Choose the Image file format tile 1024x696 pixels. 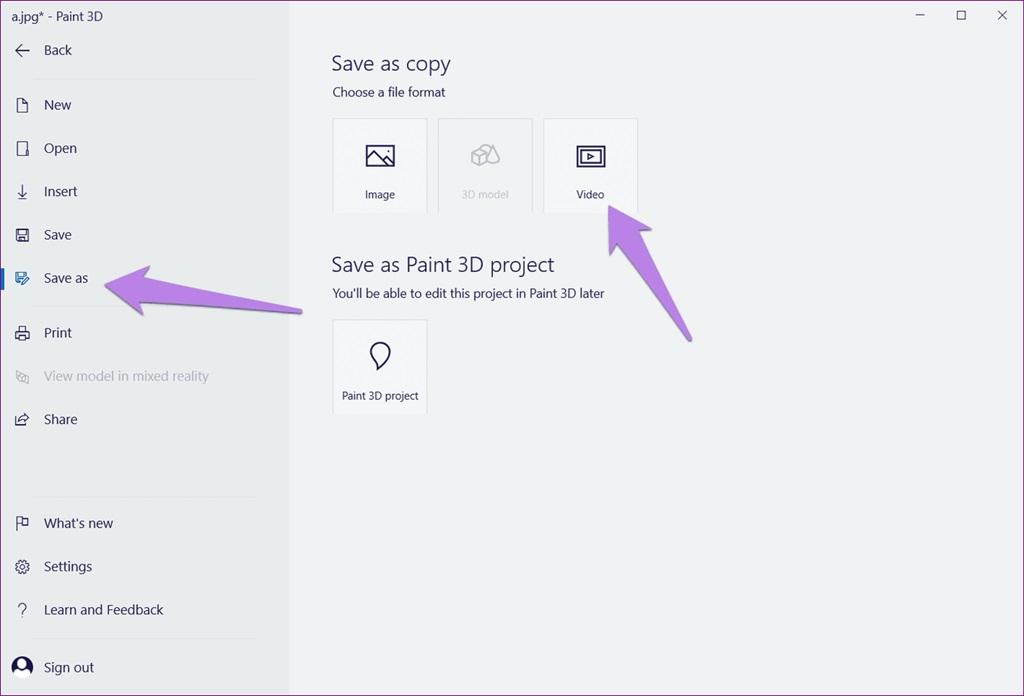click(x=380, y=166)
